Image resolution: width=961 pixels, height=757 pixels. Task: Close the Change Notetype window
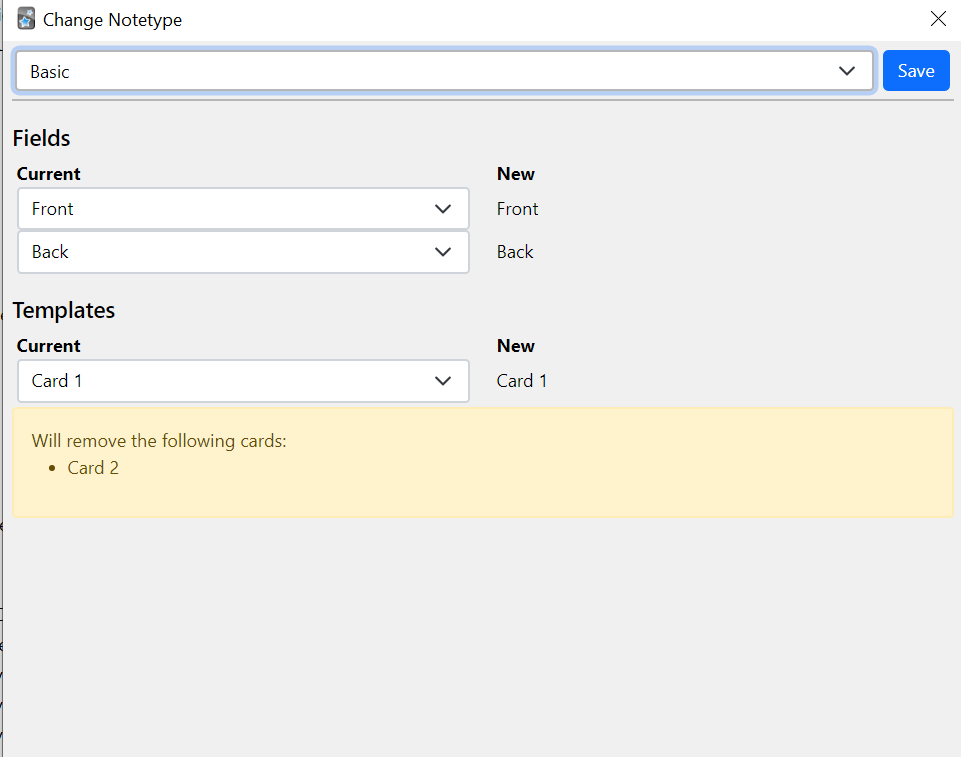938,19
